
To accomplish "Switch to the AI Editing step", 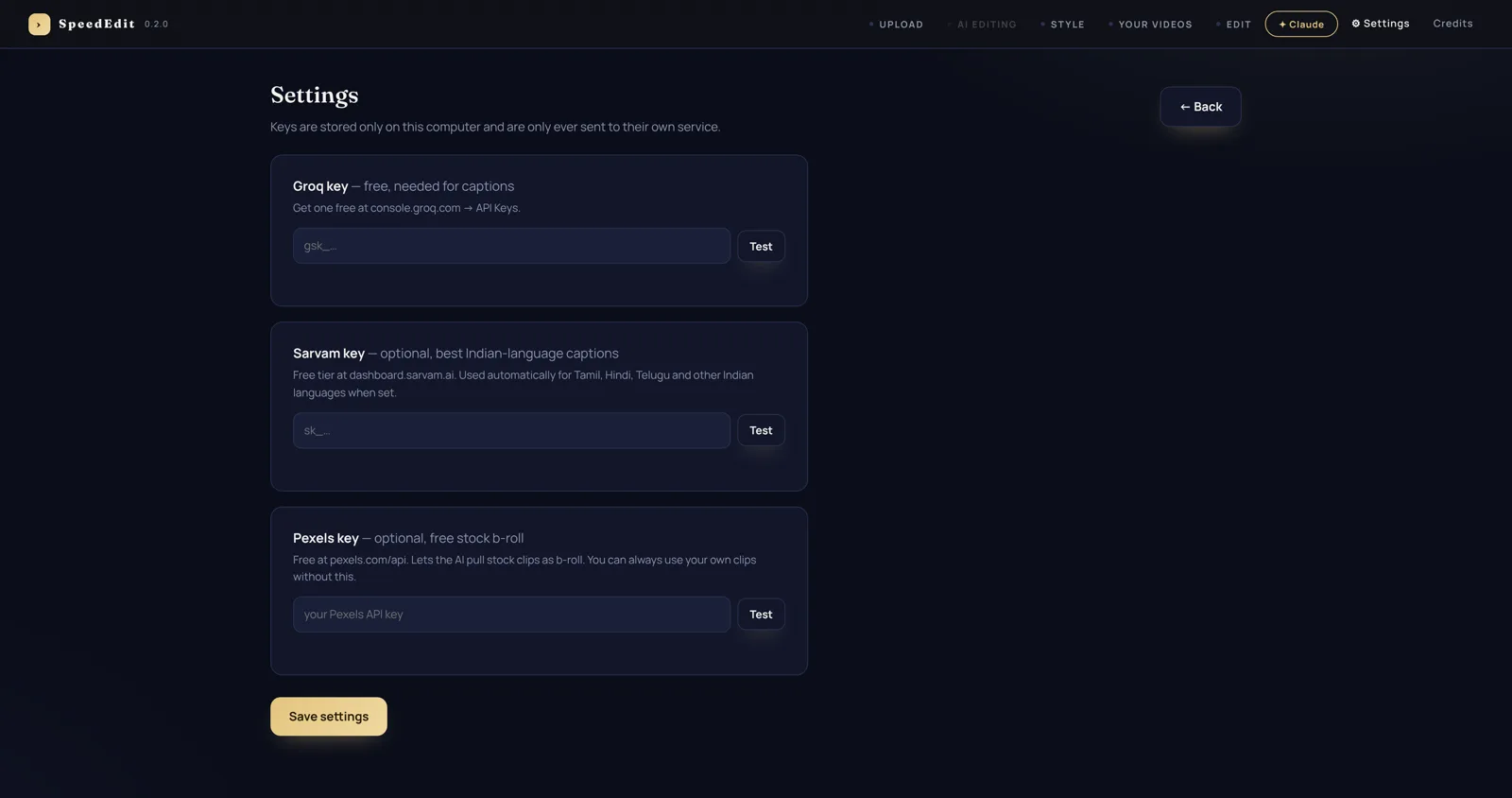I will coord(982,25).
